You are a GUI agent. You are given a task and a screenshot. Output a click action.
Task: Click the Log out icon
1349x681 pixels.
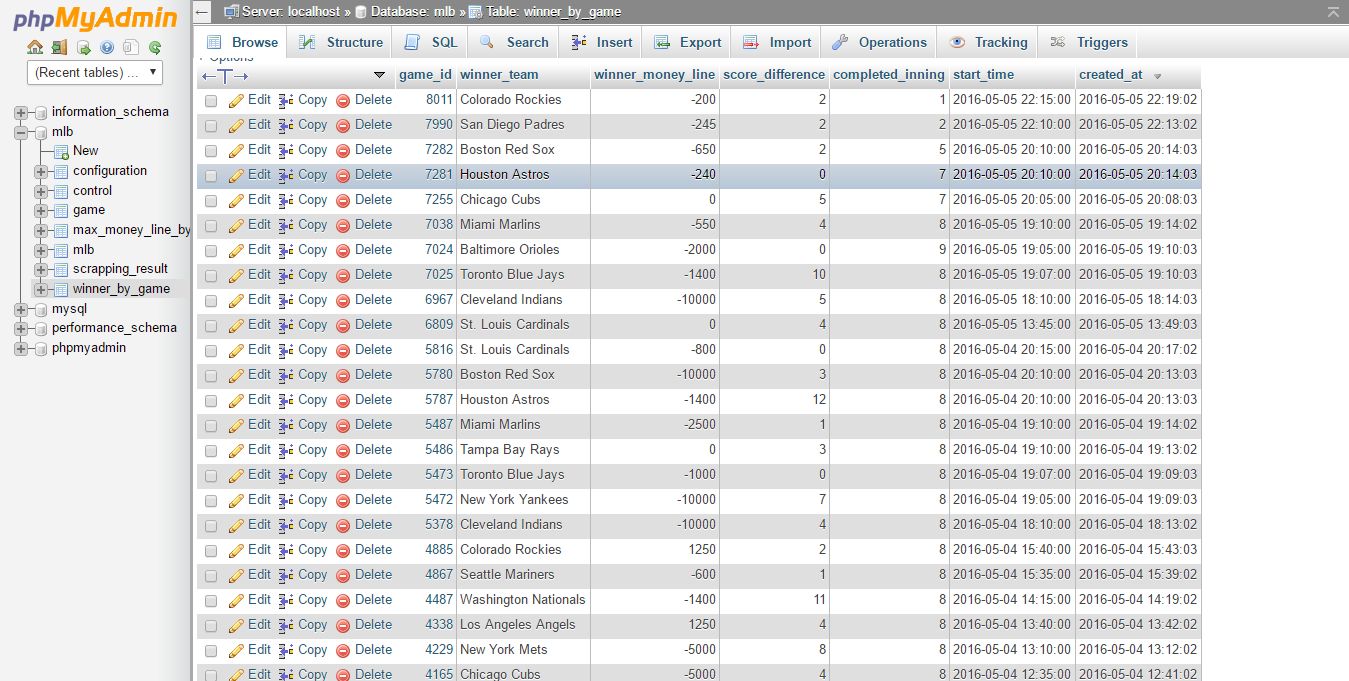59,47
